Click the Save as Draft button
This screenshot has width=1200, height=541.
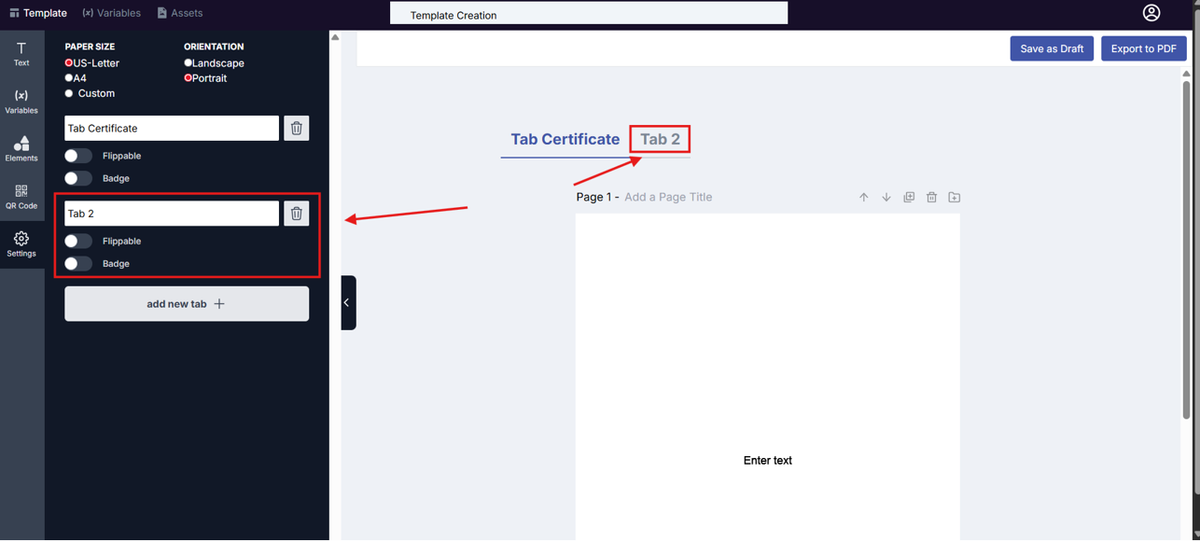click(1052, 48)
